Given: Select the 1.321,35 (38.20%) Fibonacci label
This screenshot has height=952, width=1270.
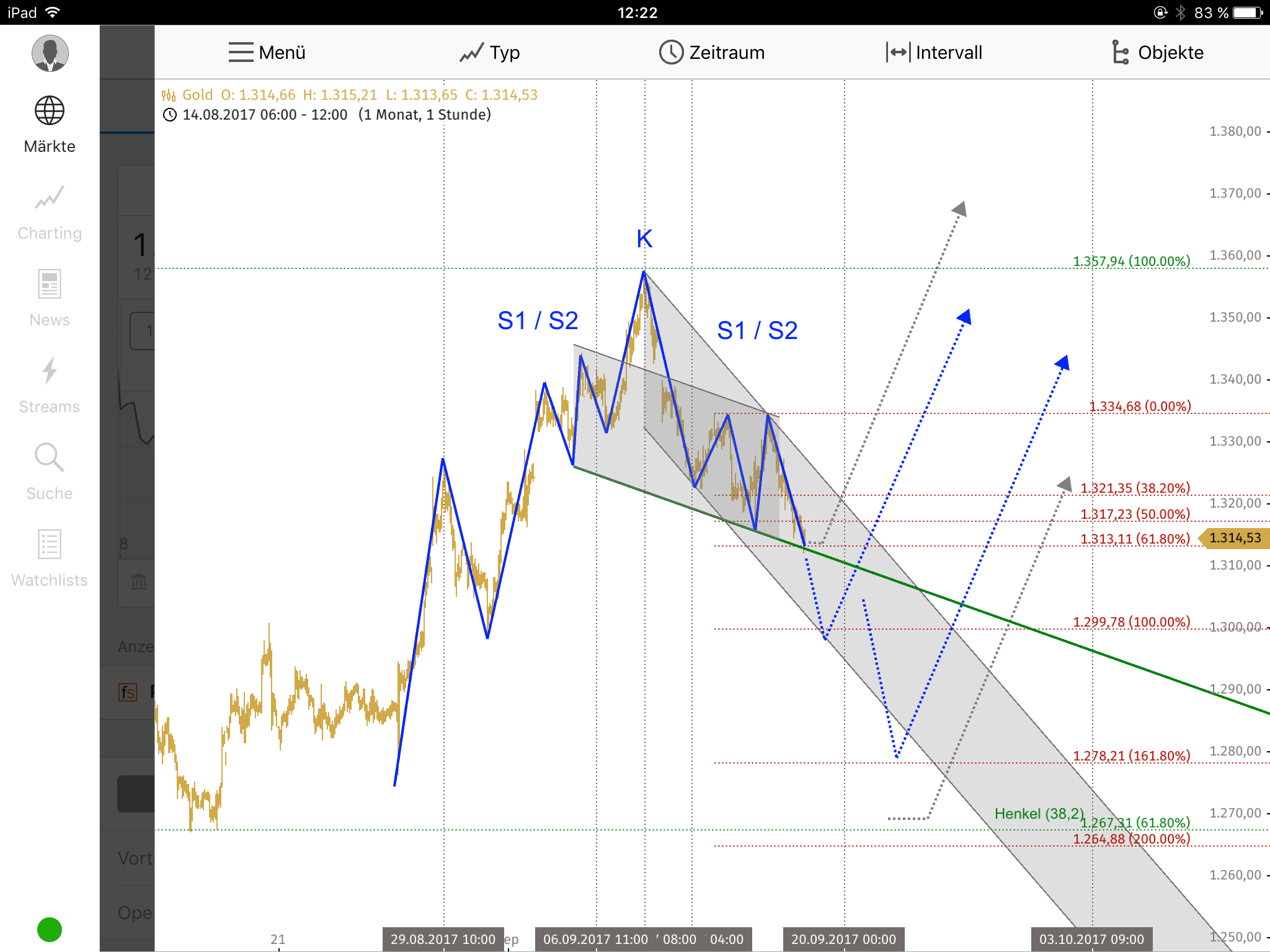Looking at the screenshot, I should point(1135,488).
